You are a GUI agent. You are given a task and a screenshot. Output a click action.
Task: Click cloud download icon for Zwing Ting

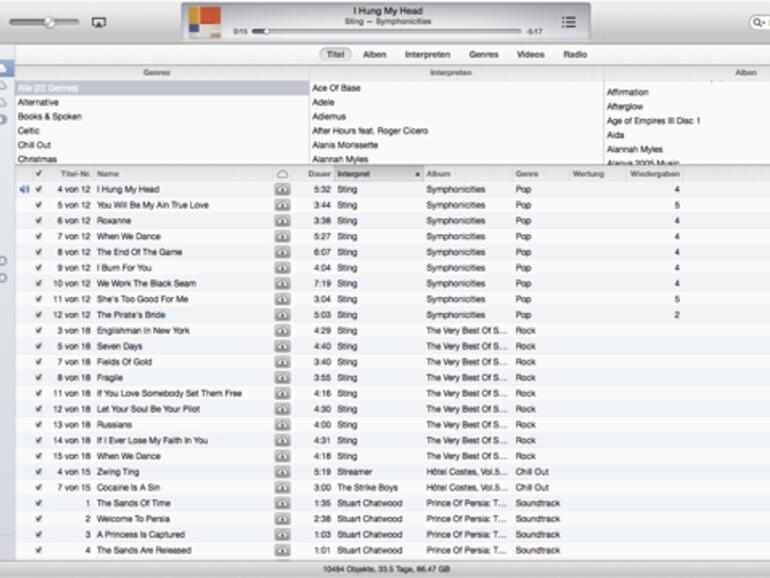click(x=282, y=472)
